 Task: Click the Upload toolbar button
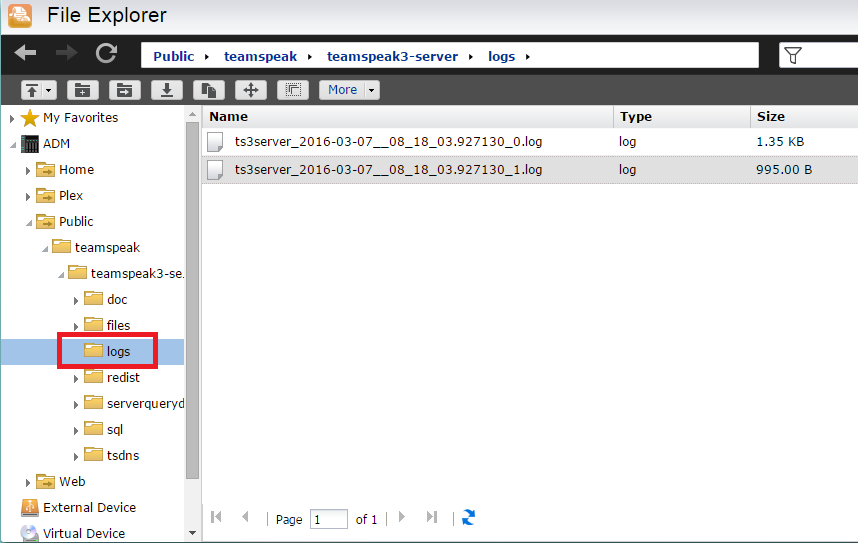(x=32, y=90)
